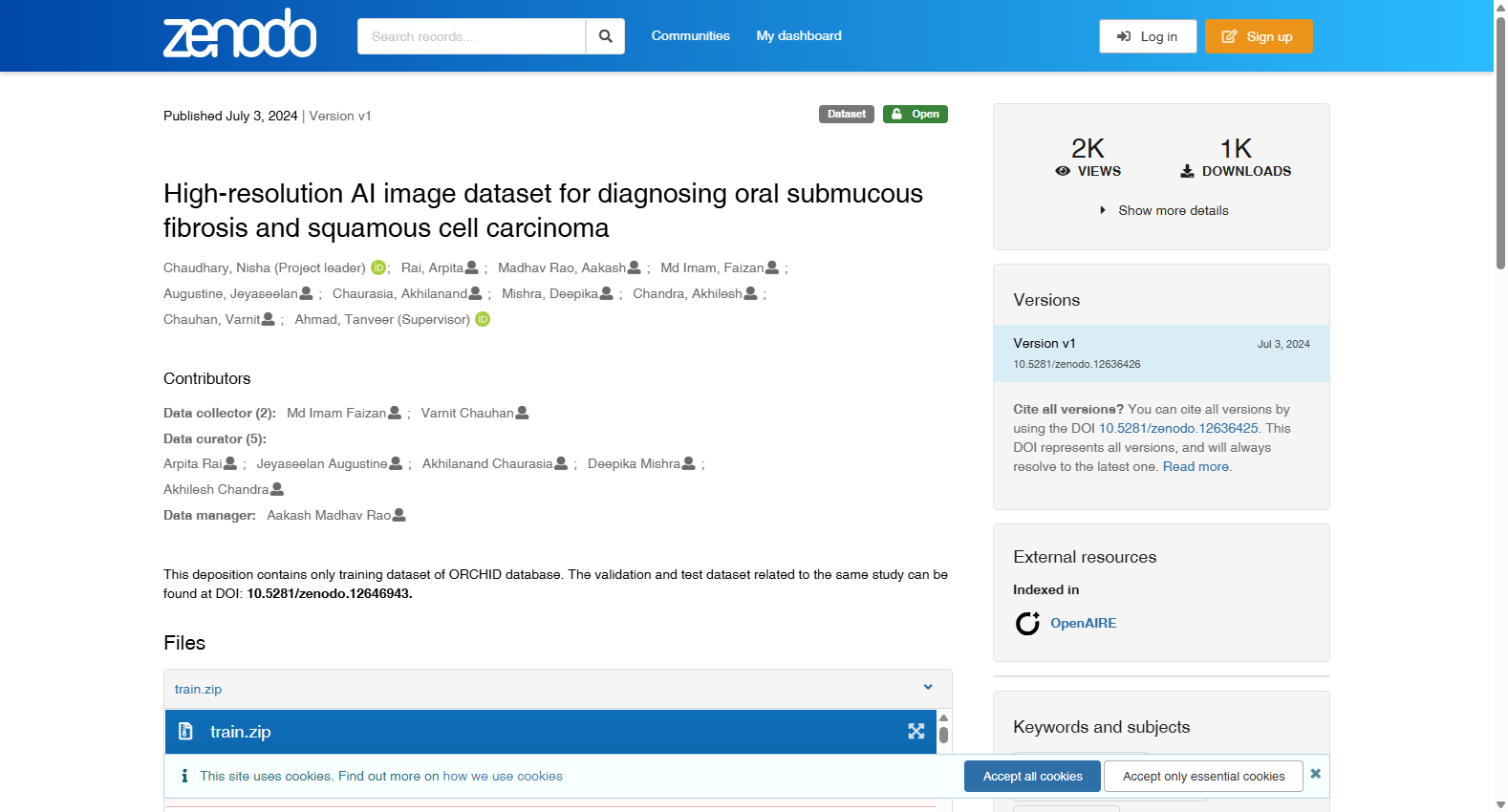
Task: Click person icon beside Chaurasia, Akhilanand
Action: [x=476, y=293]
